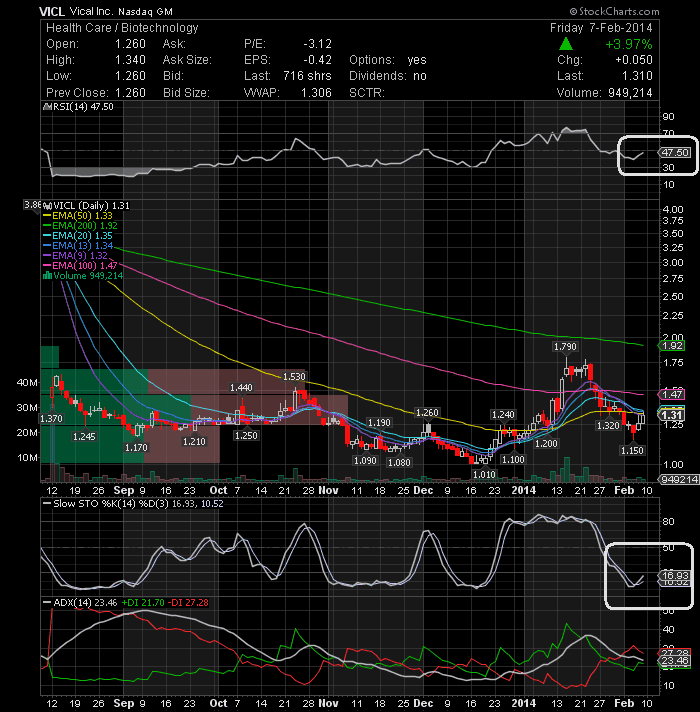Click the VICL ticker symbol in the header
The image size is (700, 712).
tap(52, 11)
